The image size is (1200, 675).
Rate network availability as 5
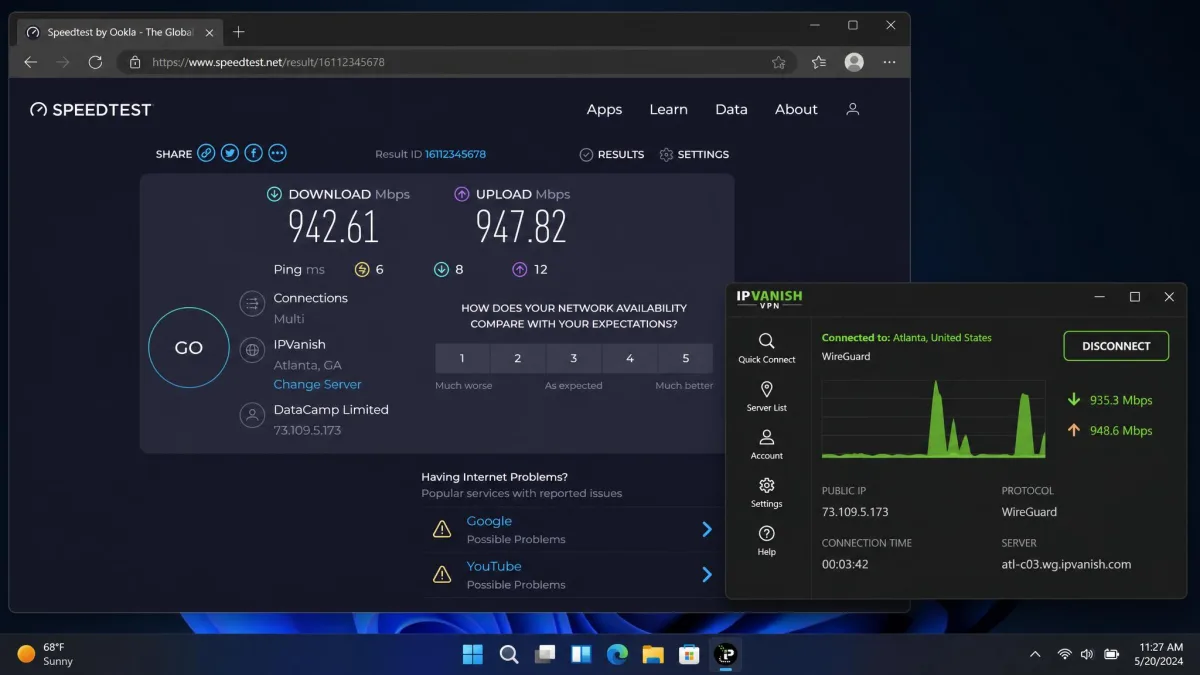[686, 358]
